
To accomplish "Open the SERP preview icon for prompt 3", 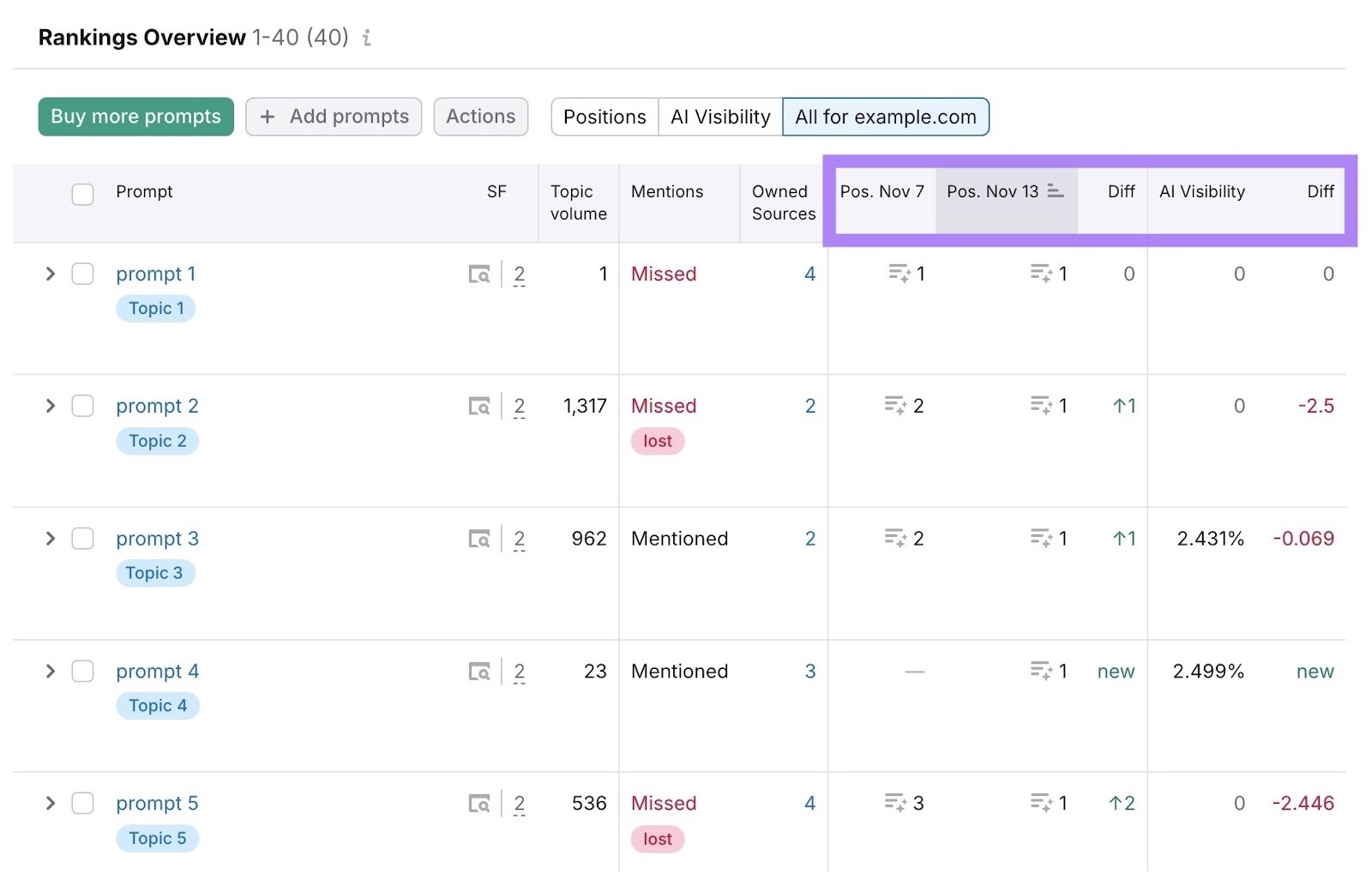I will point(481,539).
